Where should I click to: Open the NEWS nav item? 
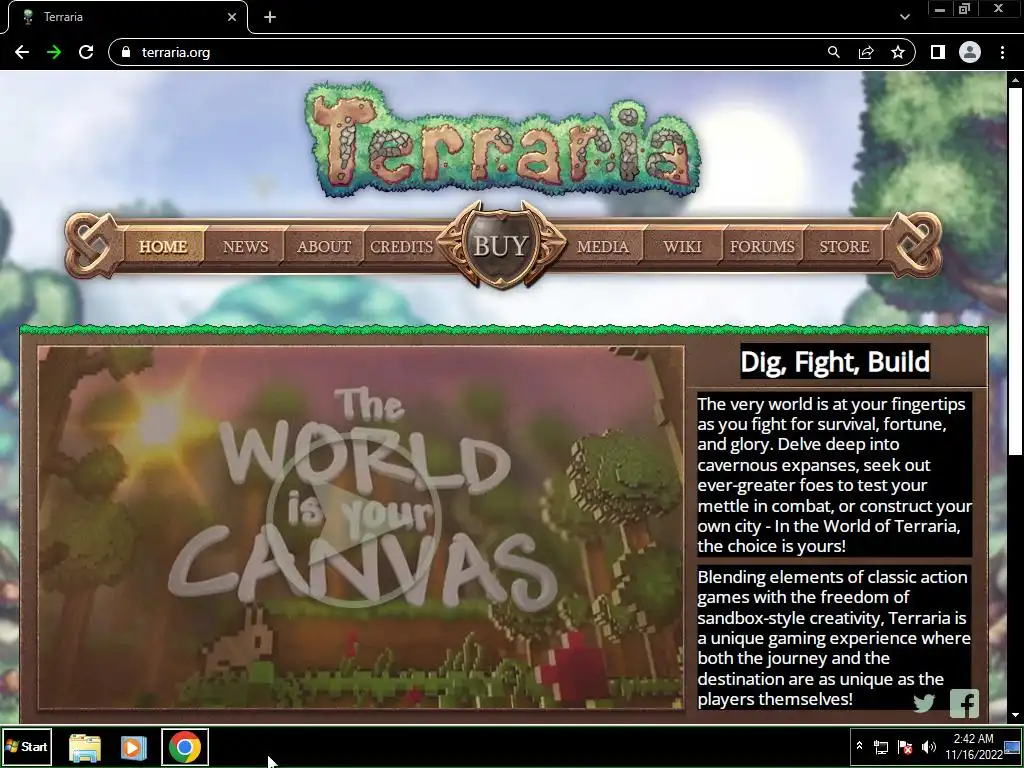pos(246,246)
